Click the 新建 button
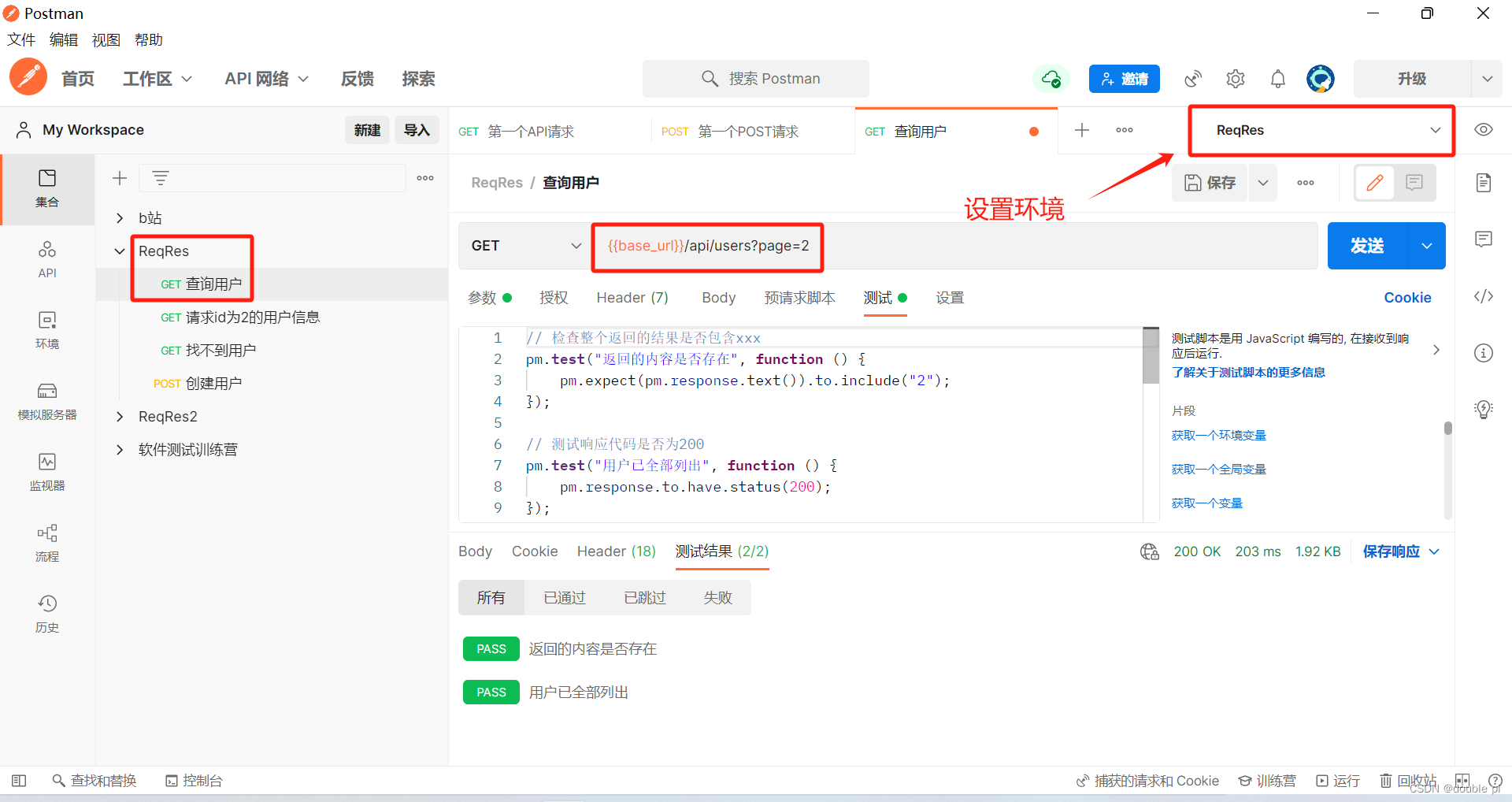Image resolution: width=1512 pixels, height=802 pixels. 367,130
